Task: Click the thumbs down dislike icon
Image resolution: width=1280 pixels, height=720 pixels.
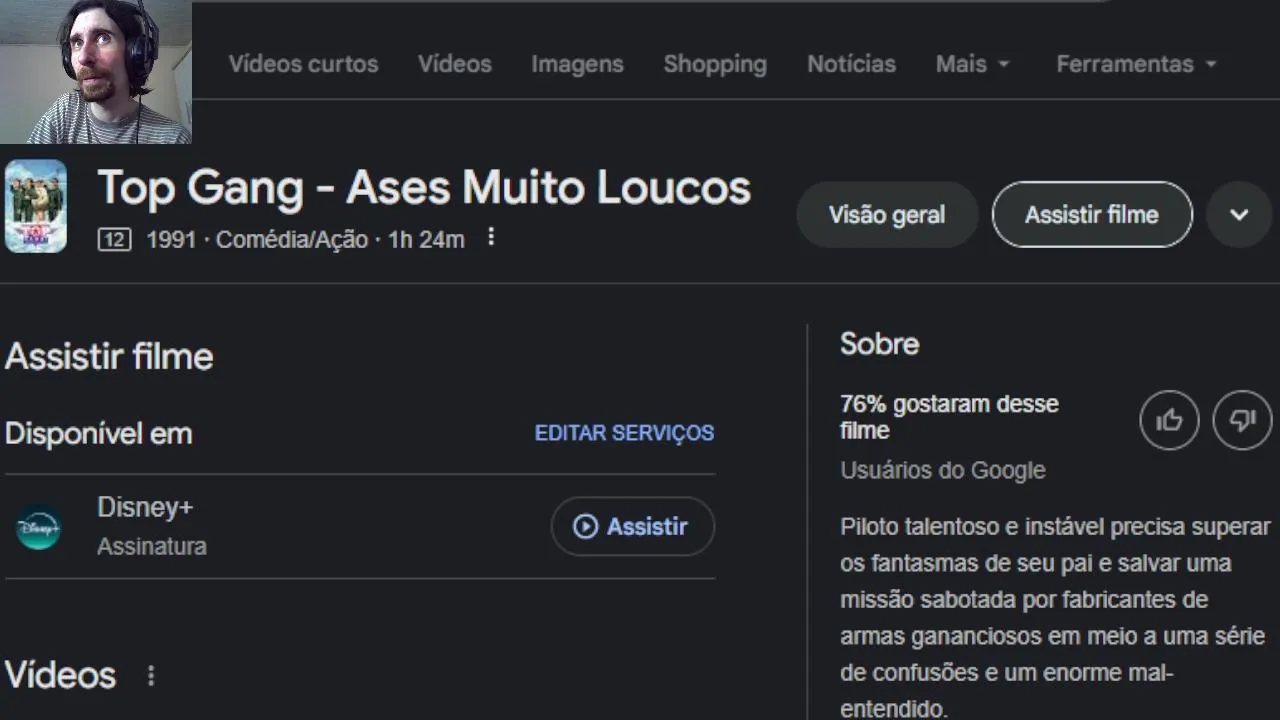Action: [1242, 420]
